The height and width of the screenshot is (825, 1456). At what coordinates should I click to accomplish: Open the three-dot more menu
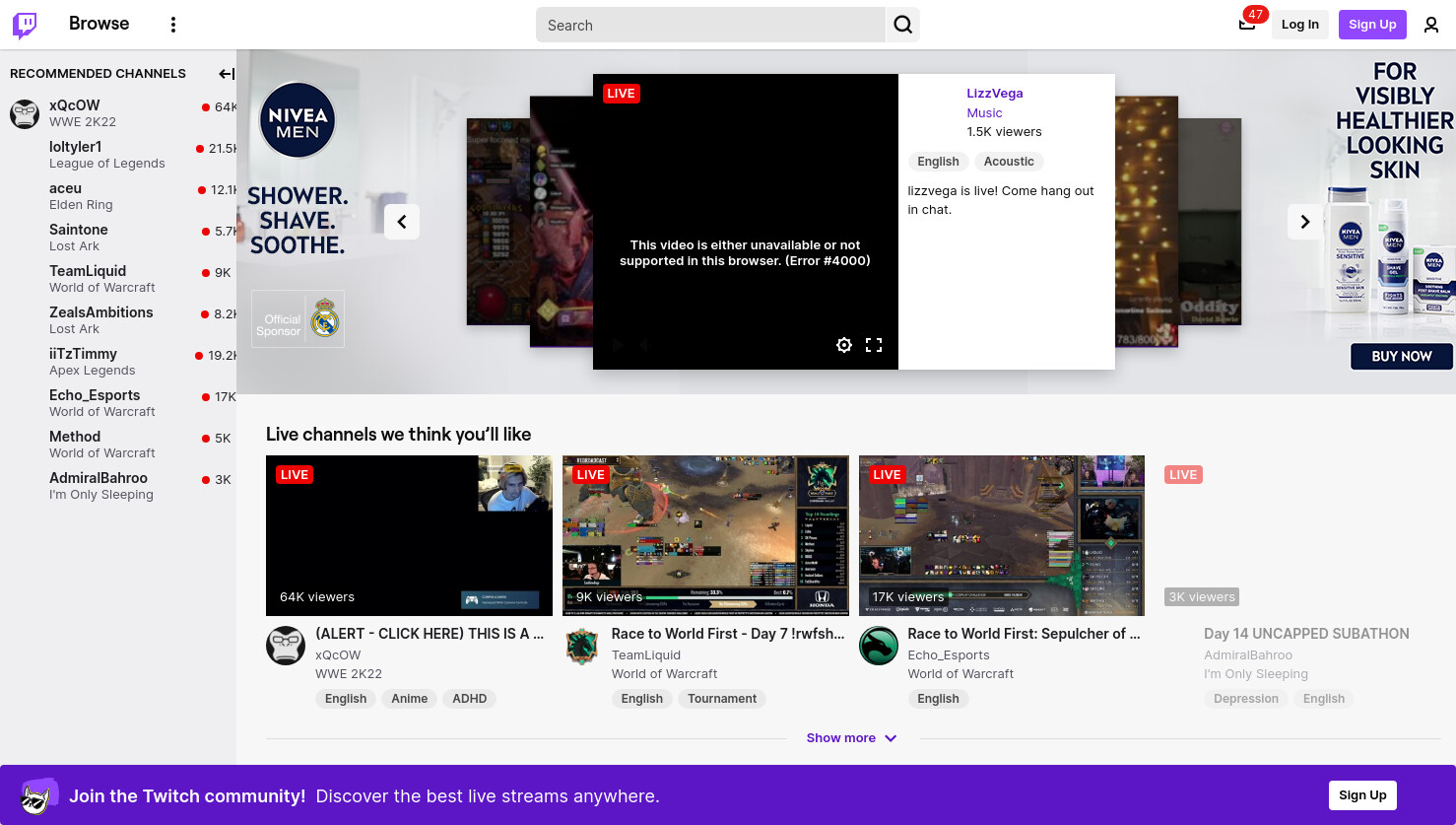pyautogui.click(x=173, y=25)
